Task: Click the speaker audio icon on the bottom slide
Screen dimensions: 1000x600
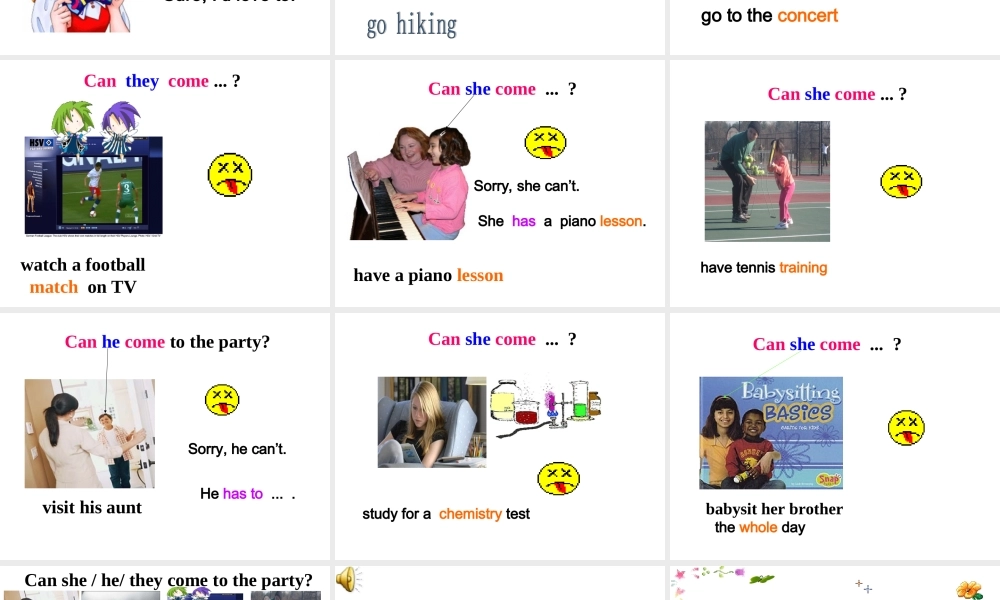Action: pyautogui.click(x=348, y=579)
